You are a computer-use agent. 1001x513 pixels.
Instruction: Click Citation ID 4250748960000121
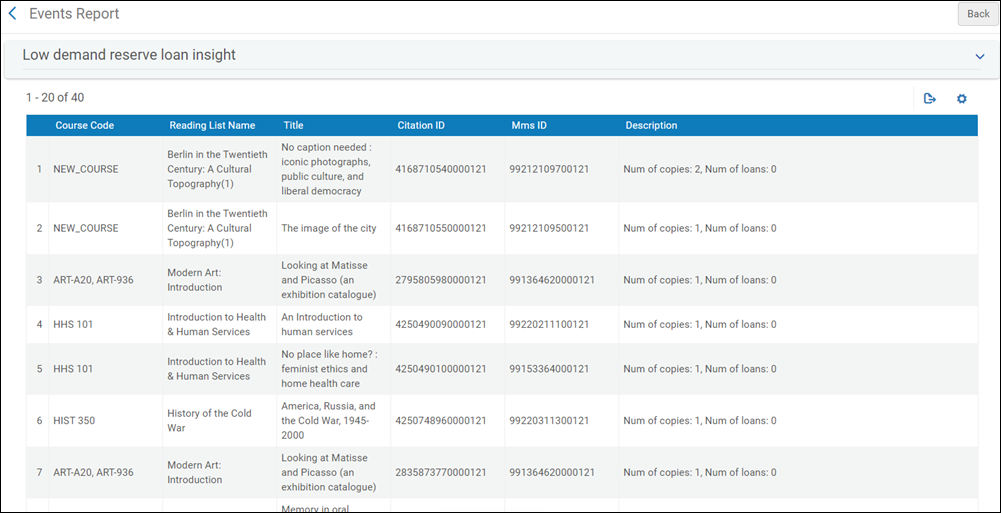441,420
